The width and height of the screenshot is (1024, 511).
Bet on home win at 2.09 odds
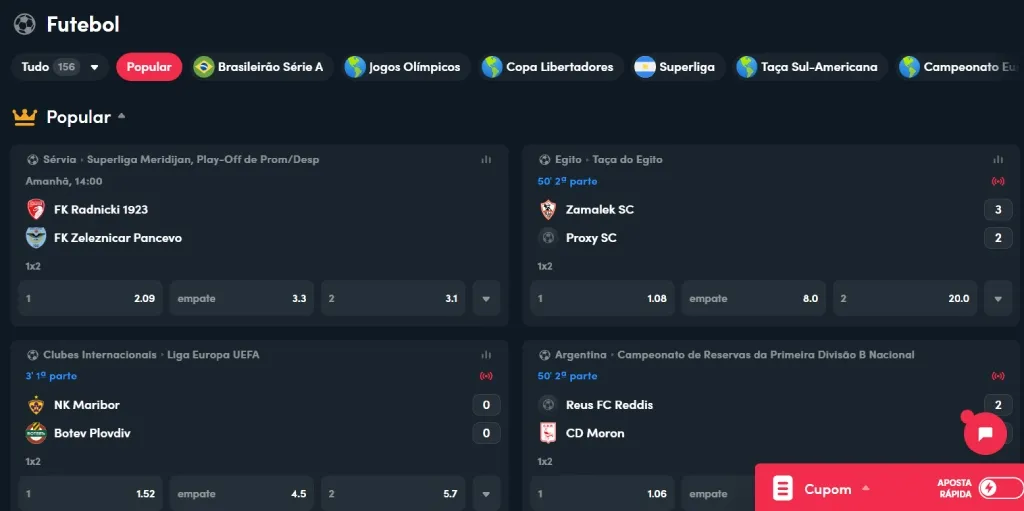tap(90, 299)
